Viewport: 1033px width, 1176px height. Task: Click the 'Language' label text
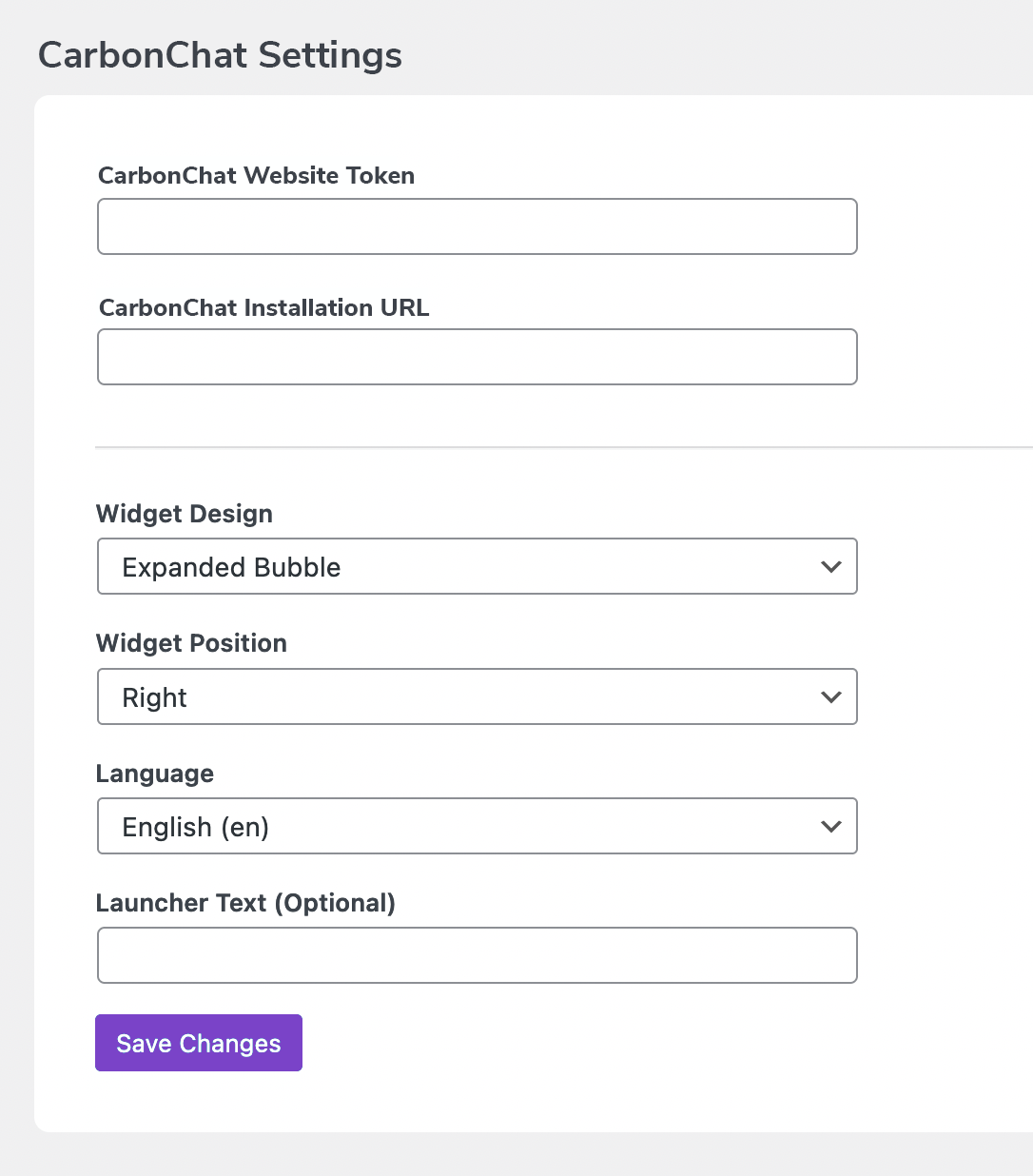pos(154,774)
